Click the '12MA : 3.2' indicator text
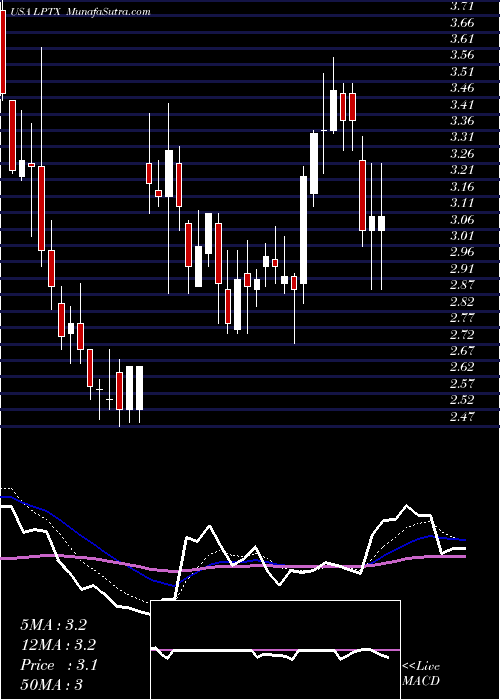 pyautogui.click(x=58, y=645)
